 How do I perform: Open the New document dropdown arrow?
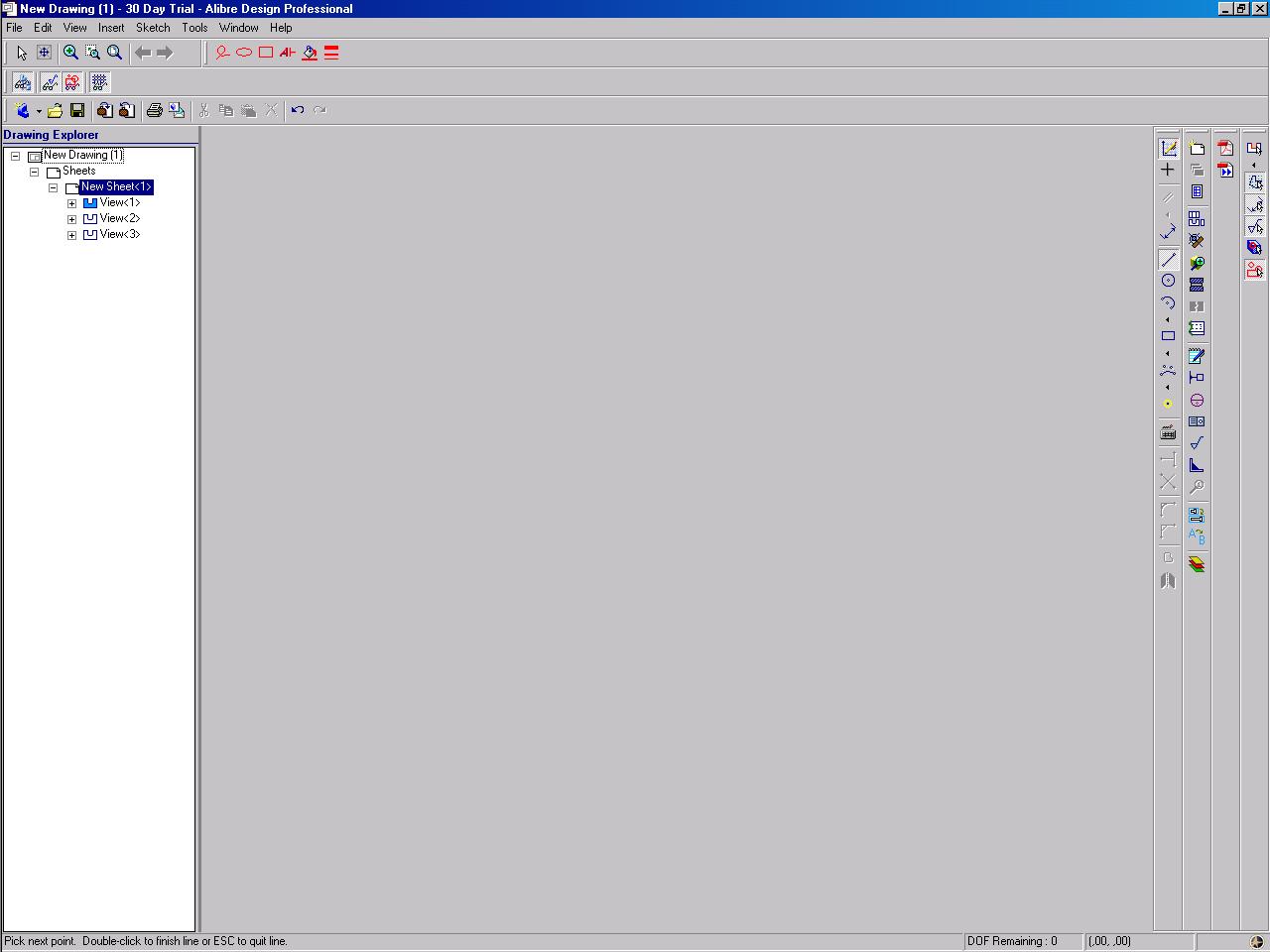[39, 111]
